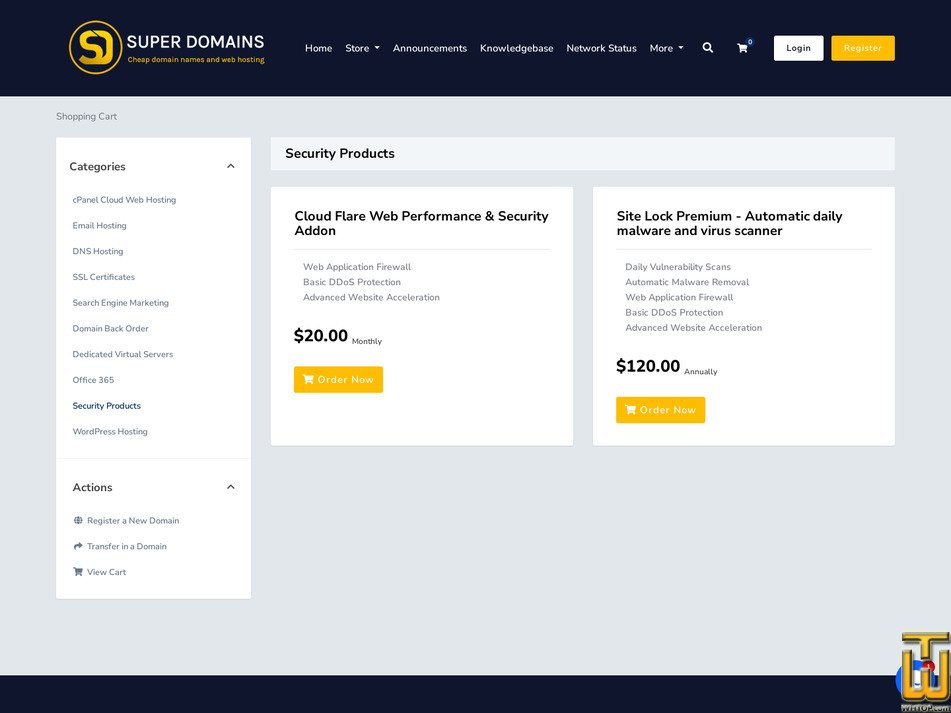The height and width of the screenshot is (713, 951).
Task: Click the $120.00 Annually price
Action: pyautogui.click(x=667, y=367)
